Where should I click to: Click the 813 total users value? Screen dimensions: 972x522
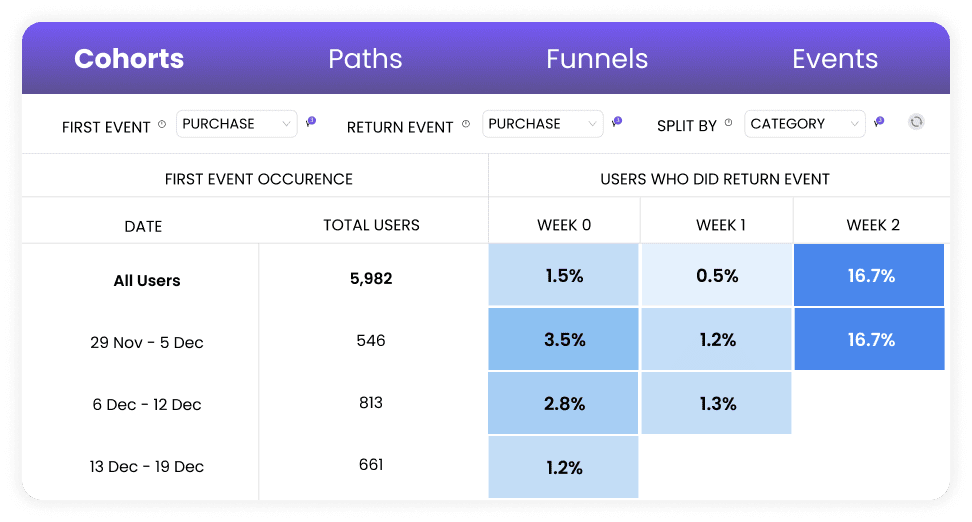(371, 402)
